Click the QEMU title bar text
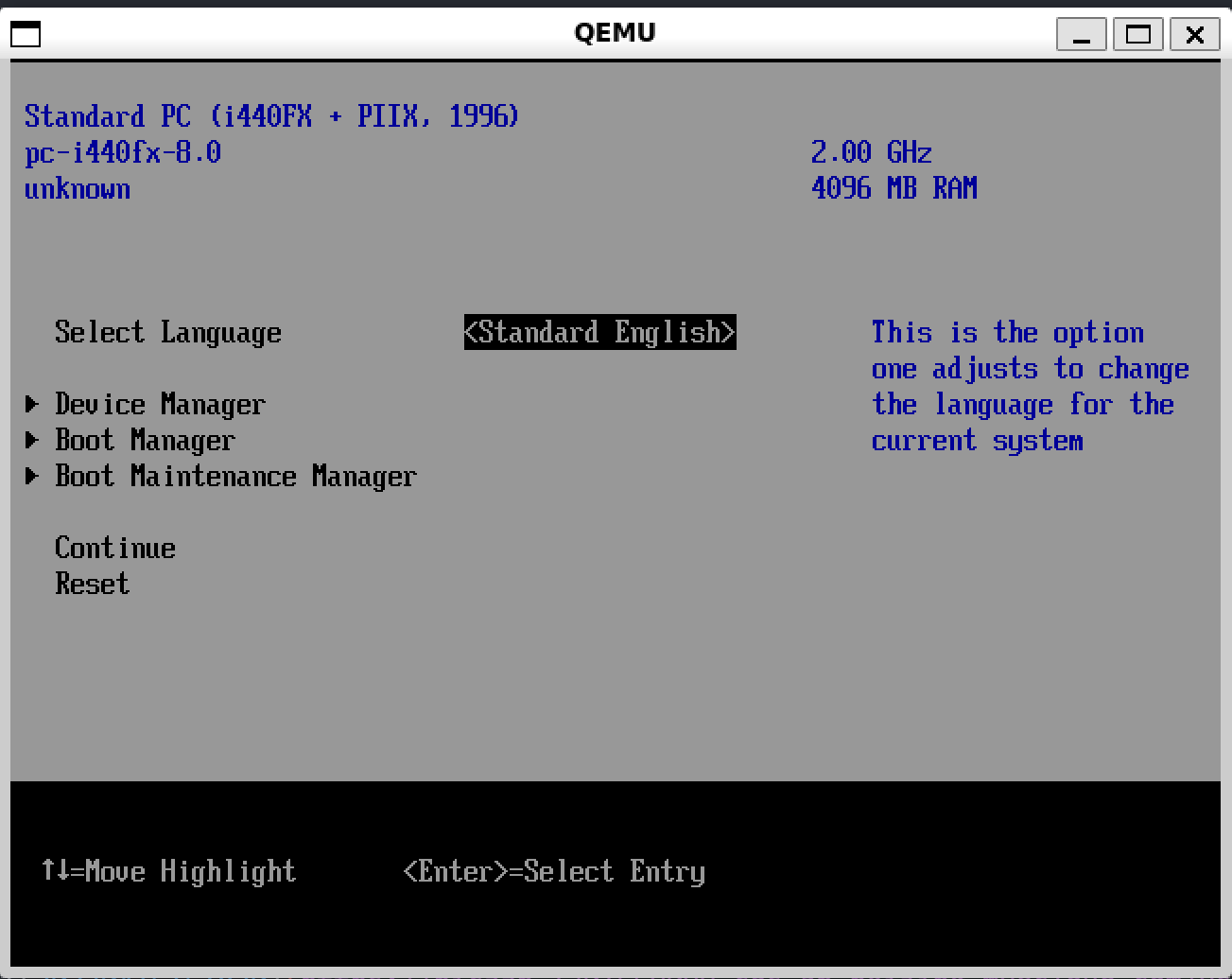Viewport: 1232px width, 979px height. point(615,33)
